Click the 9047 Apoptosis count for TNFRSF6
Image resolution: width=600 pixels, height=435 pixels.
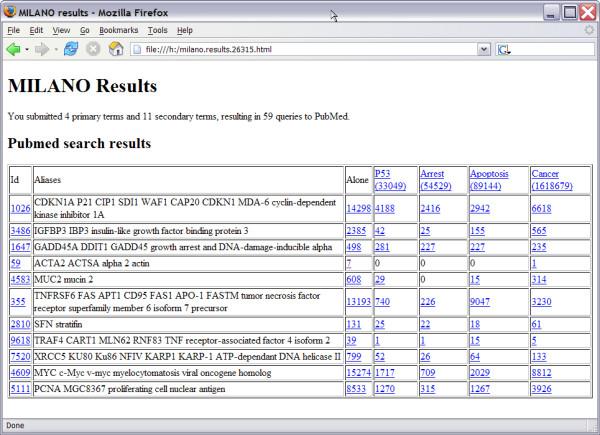click(x=480, y=302)
